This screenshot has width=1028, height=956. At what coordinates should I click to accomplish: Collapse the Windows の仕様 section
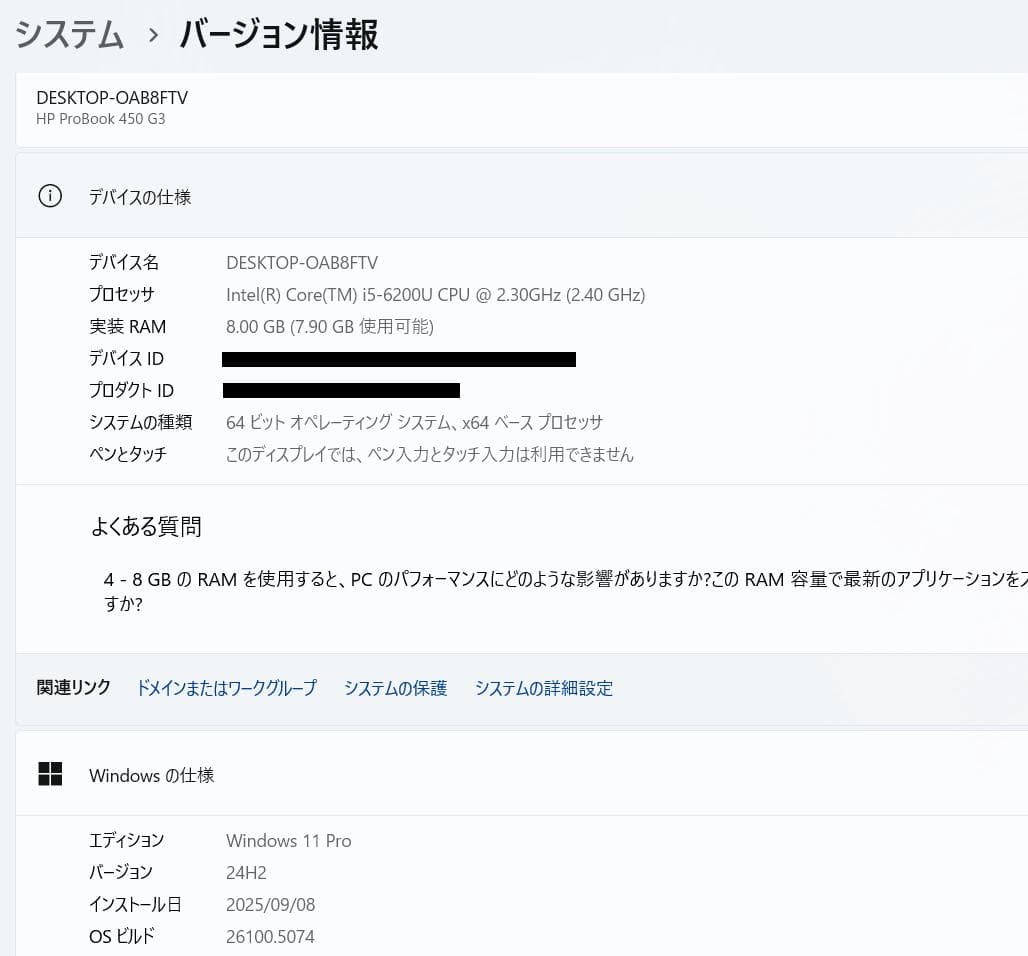click(x=151, y=775)
